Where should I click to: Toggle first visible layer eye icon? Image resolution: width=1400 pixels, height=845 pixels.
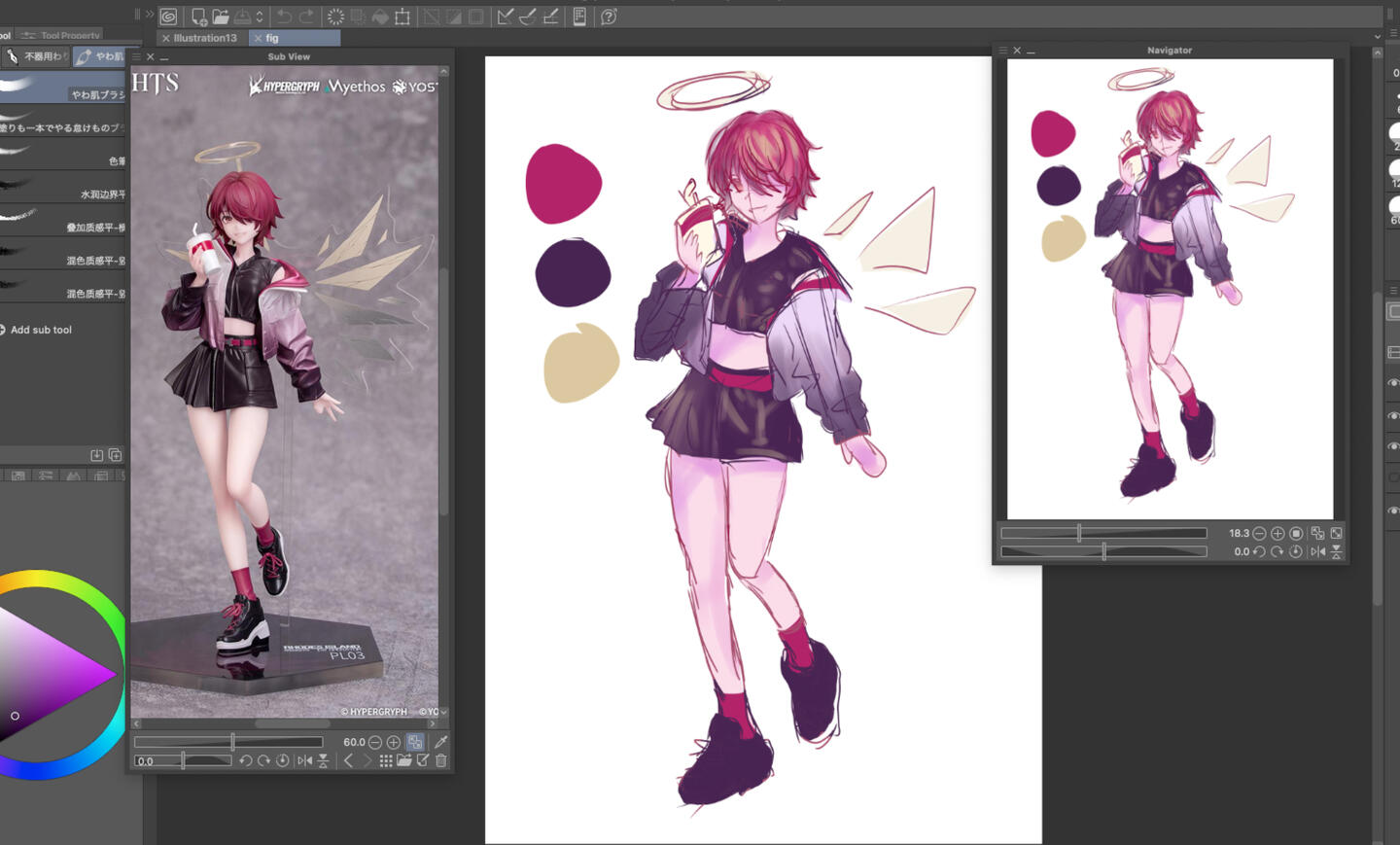[x=1392, y=383]
